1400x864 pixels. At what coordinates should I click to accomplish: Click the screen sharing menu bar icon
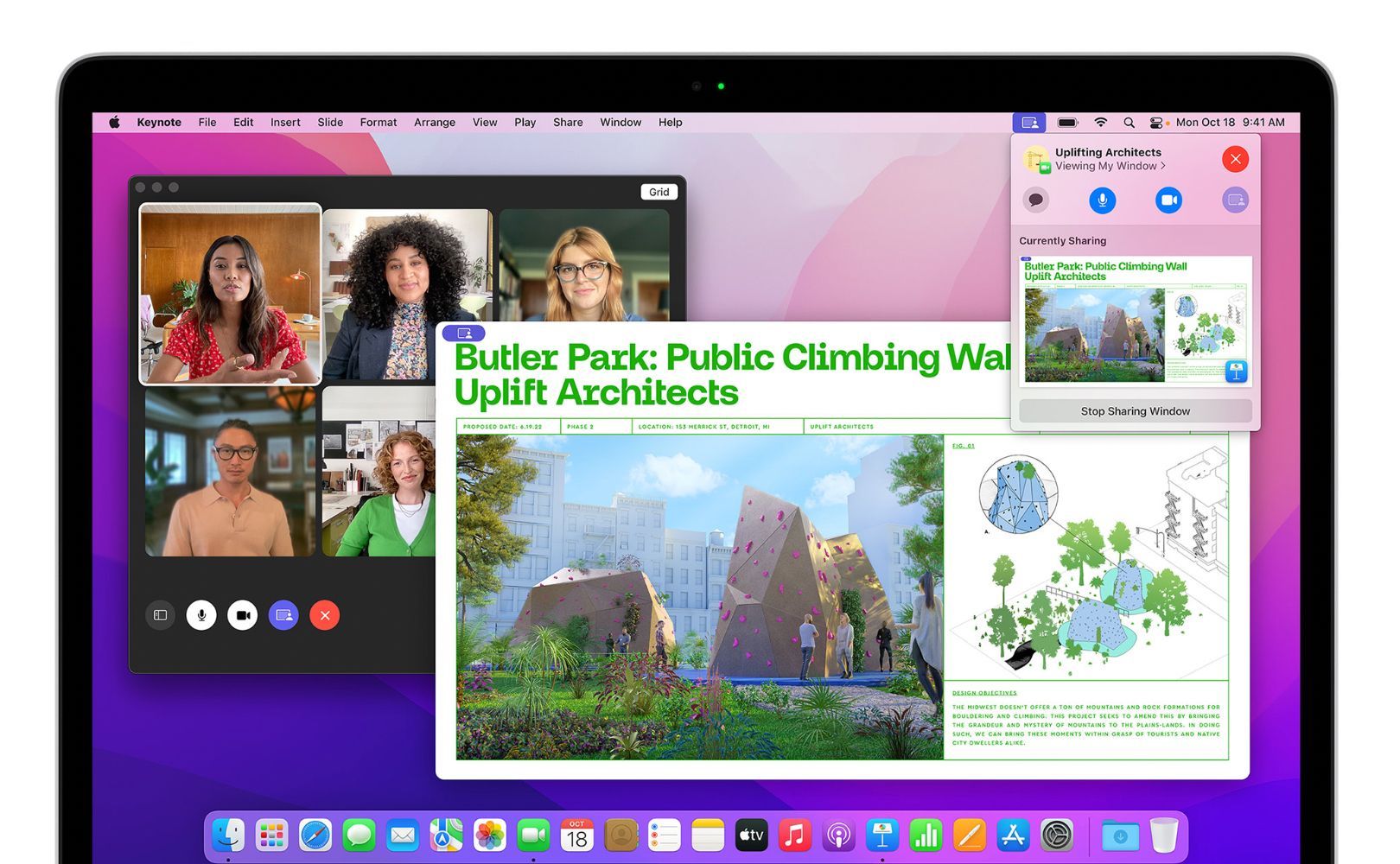1029,123
